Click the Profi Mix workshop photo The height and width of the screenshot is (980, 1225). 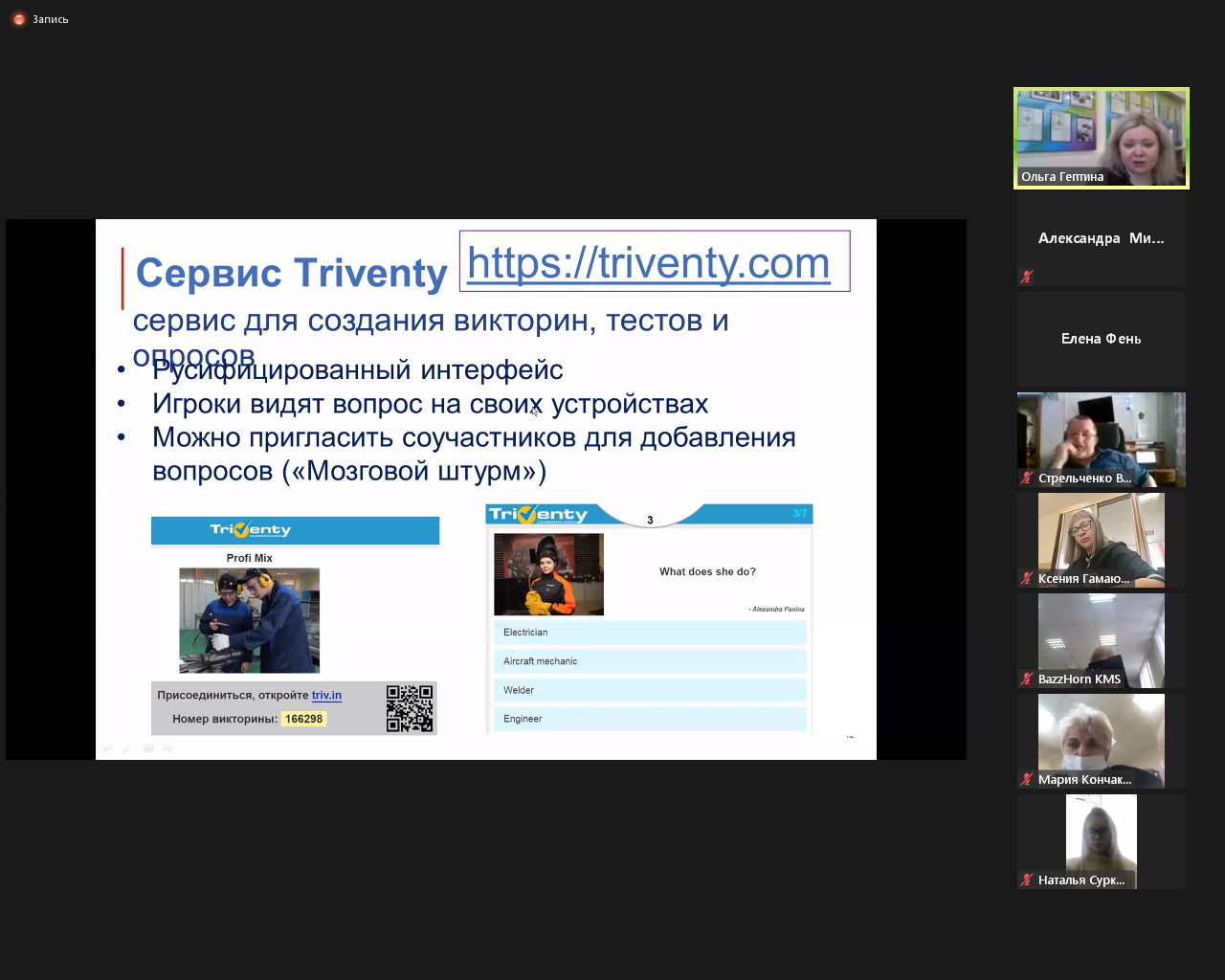(249, 620)
